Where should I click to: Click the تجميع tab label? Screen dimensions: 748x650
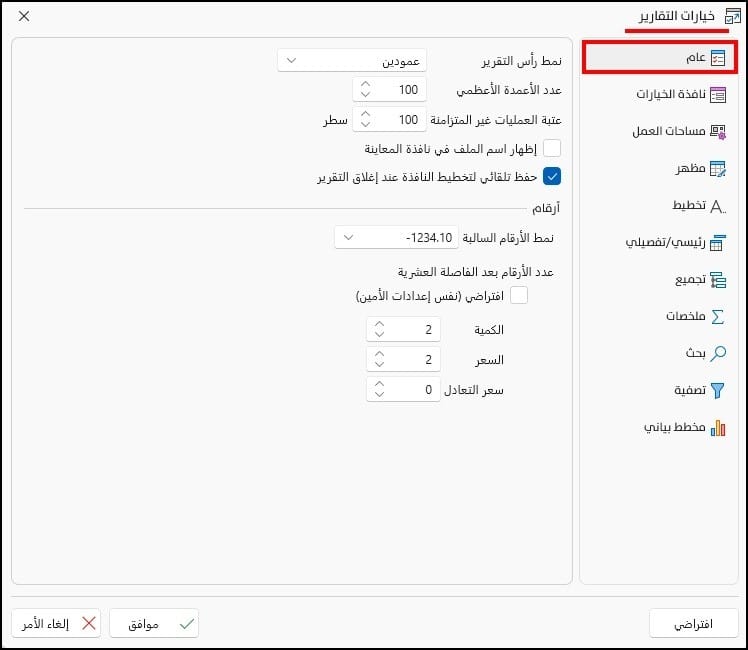click(690, 279)
